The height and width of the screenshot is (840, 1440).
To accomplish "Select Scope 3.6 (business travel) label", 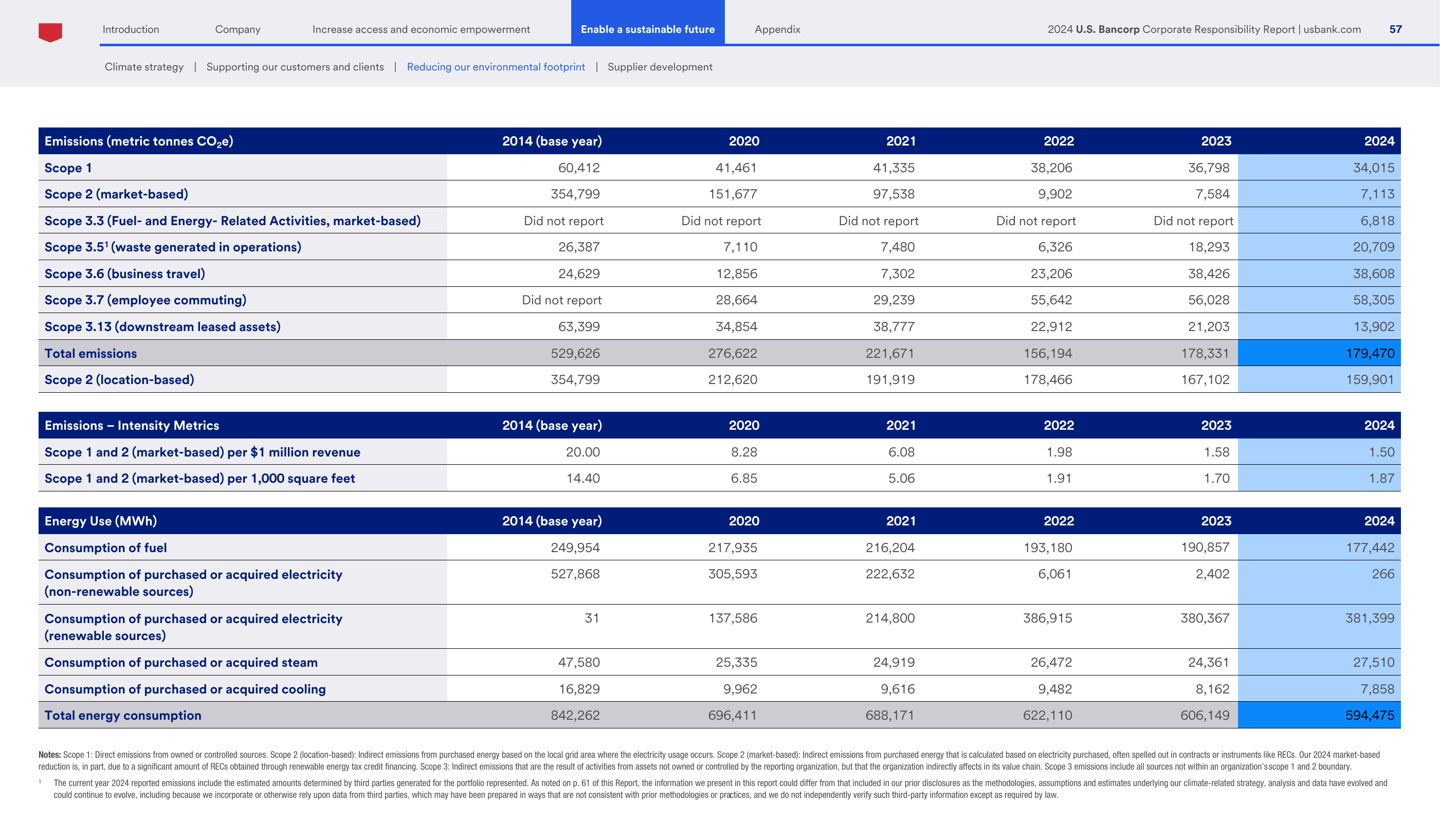I will click(x=124, y=273).
